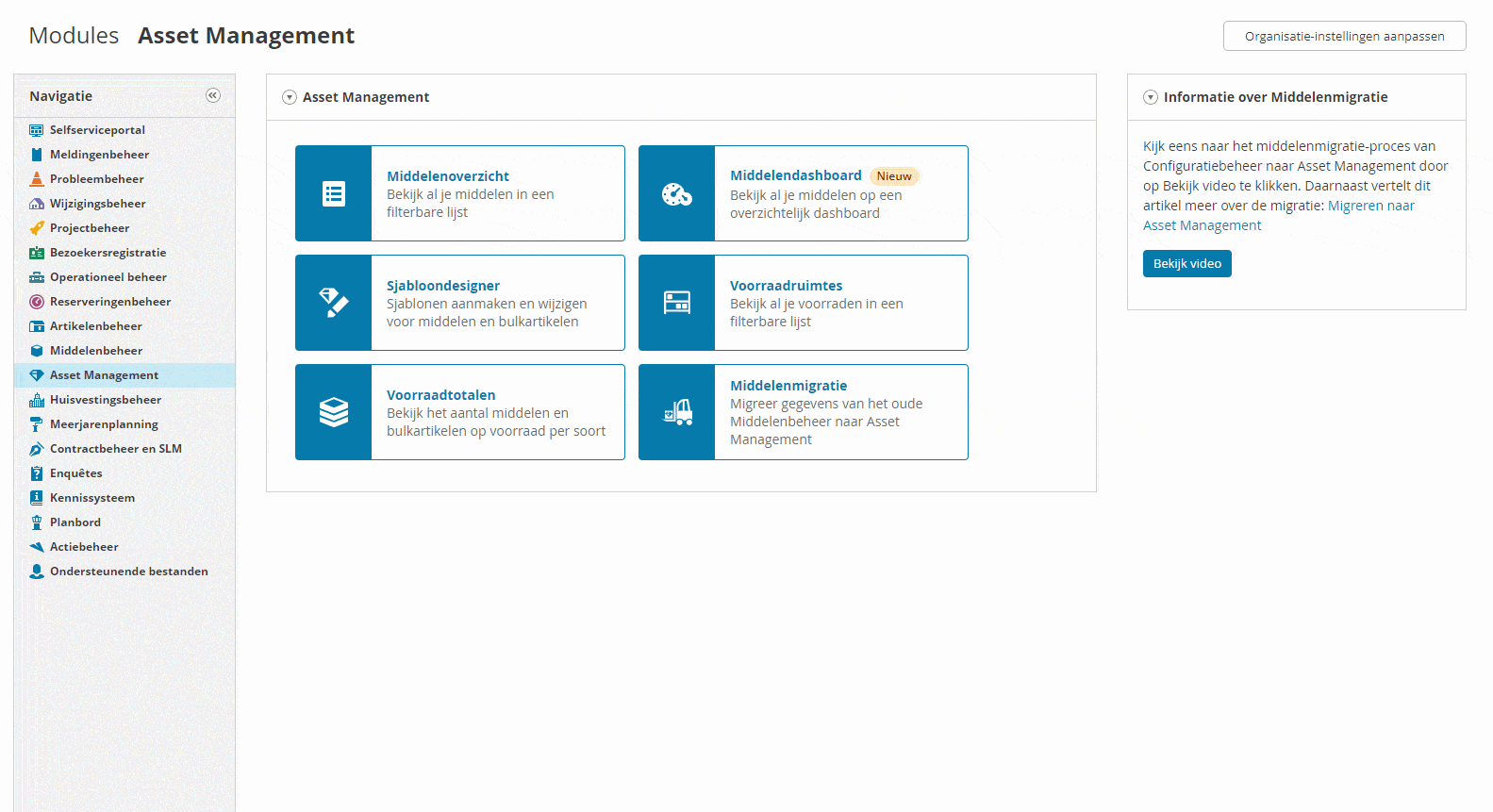This screenshot has width=1493, height=812.
Task: Open Selfserviceportal module
Action: click(x=97, y=130)
